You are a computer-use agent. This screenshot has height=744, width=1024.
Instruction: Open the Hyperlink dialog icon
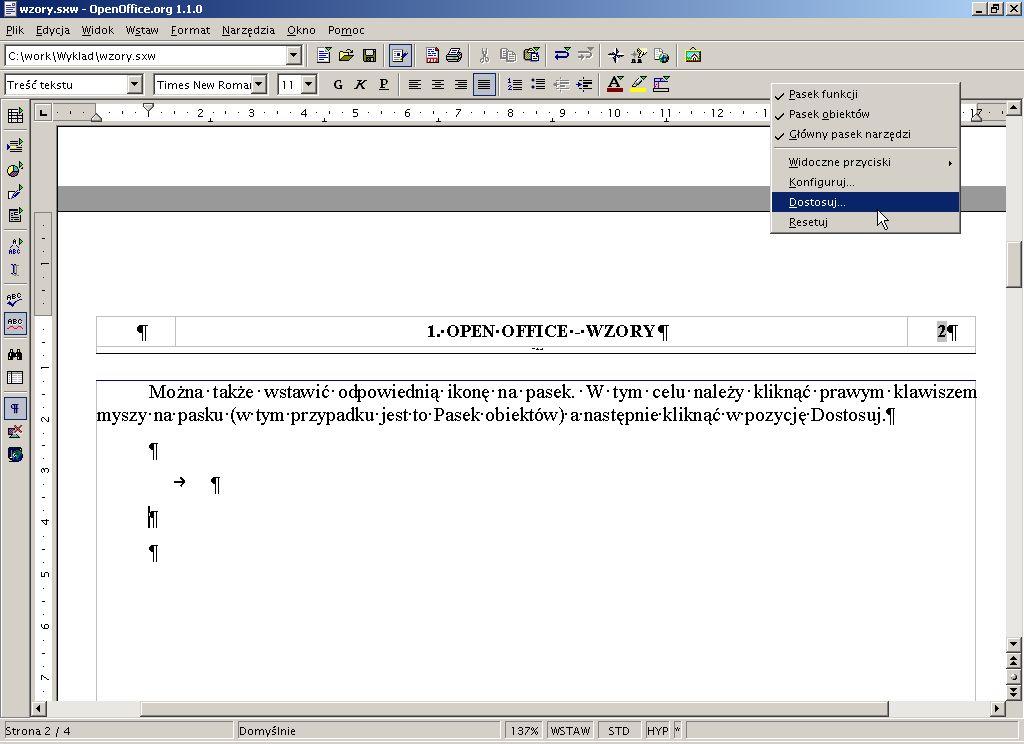point(662,56)
